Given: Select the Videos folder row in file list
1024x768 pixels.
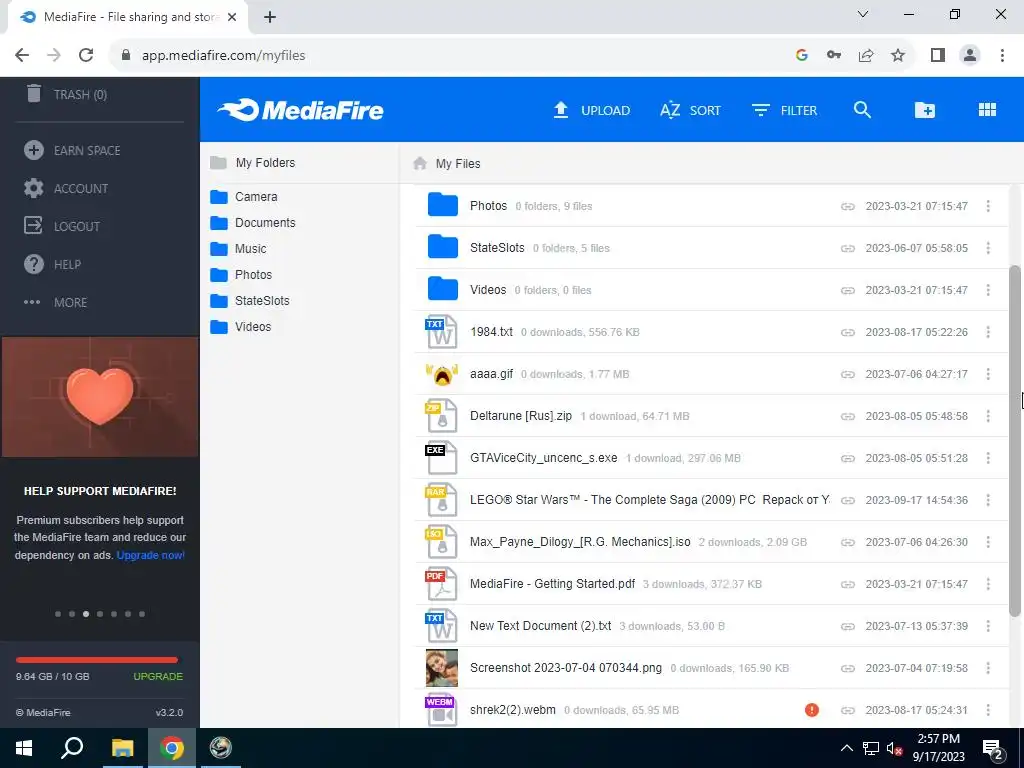Looking at the screenshot, I should [x=711, y=290].
